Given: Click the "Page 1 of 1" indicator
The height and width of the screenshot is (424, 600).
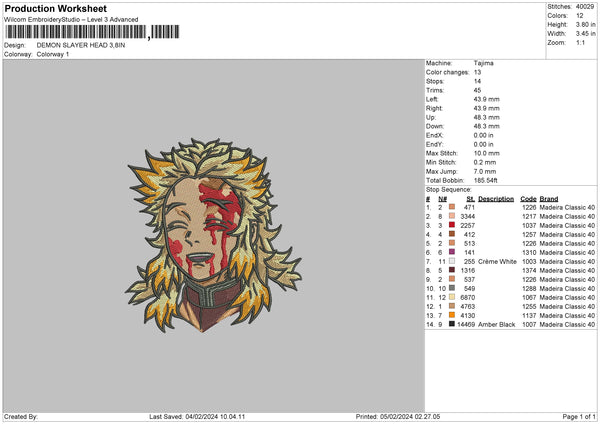Looking at the screenshot, I should pos(579,417).
